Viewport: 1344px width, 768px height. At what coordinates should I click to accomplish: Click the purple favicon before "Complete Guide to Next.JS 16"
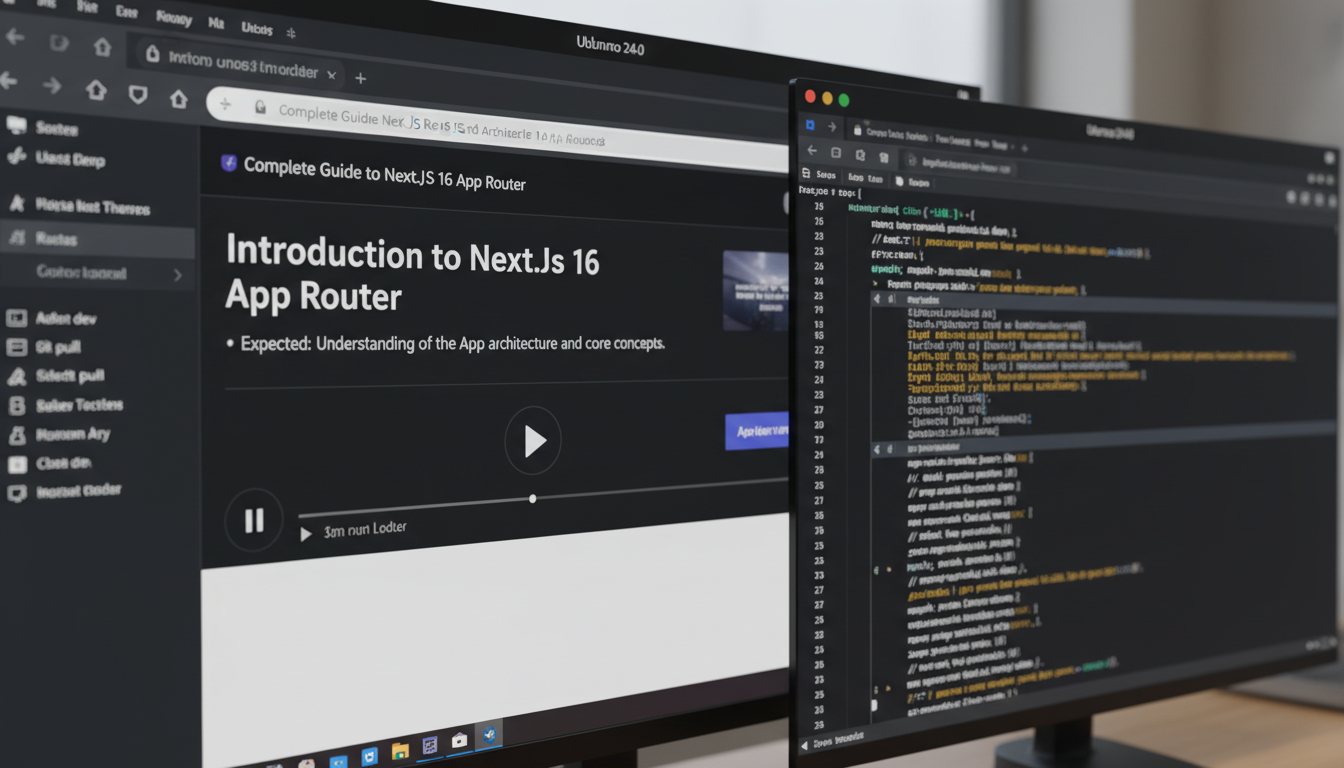[228, 163]
